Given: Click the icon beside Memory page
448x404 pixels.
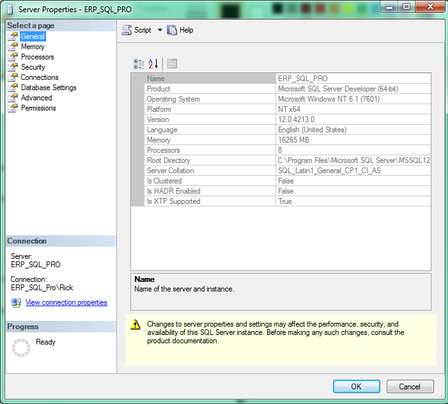Looking at the screenshot, I should coord(13,47).
